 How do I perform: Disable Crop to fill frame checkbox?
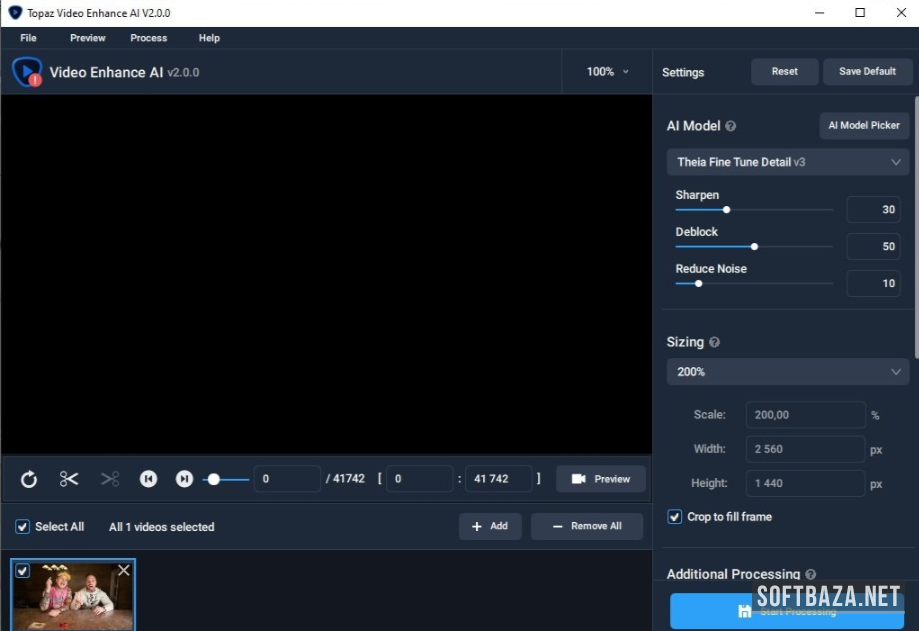tap(675, 517)
